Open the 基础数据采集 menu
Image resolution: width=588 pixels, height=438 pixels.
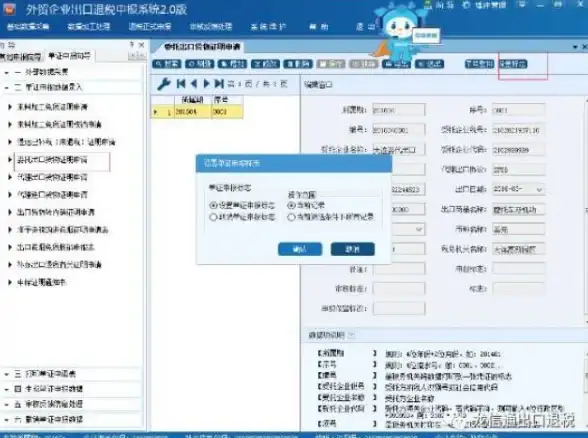coord(28,27)
